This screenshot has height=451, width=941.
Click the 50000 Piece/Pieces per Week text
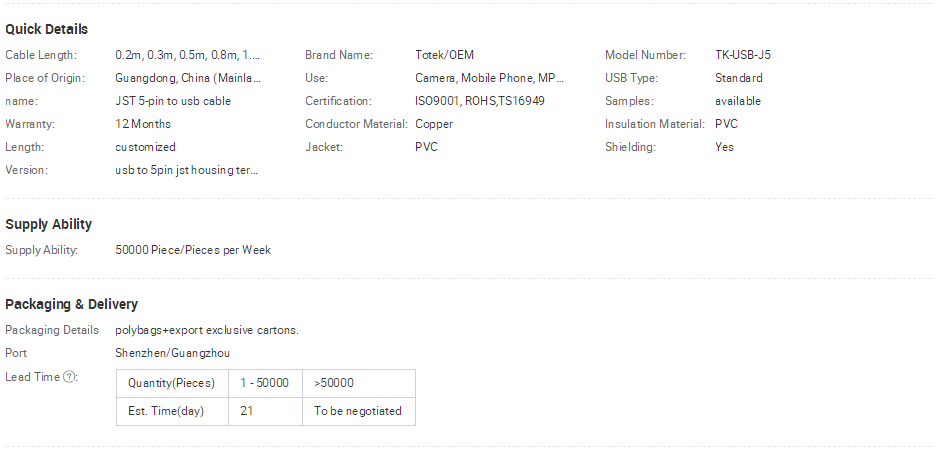pyautogui.click(x=193, y=250)
